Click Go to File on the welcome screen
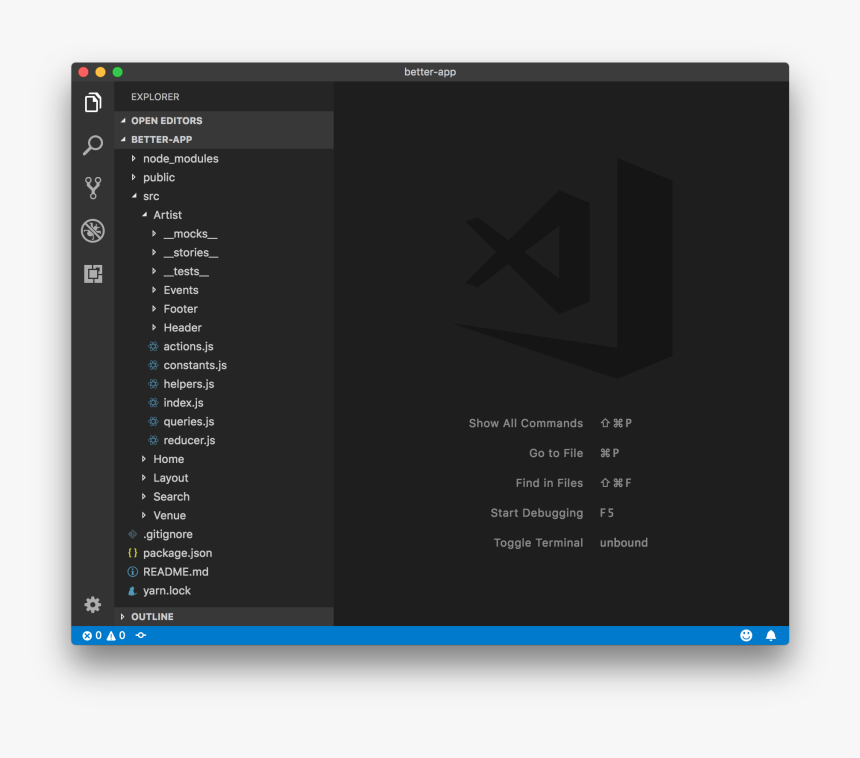This screenshot has width=860, height=758. point(556,453)
